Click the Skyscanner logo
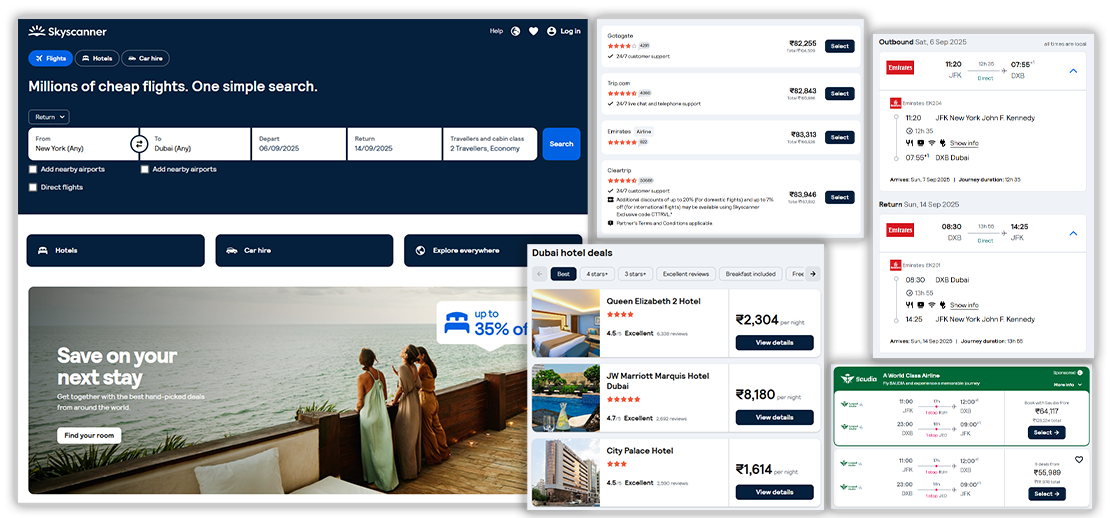The image size is (1110, 518). (67, 31)
